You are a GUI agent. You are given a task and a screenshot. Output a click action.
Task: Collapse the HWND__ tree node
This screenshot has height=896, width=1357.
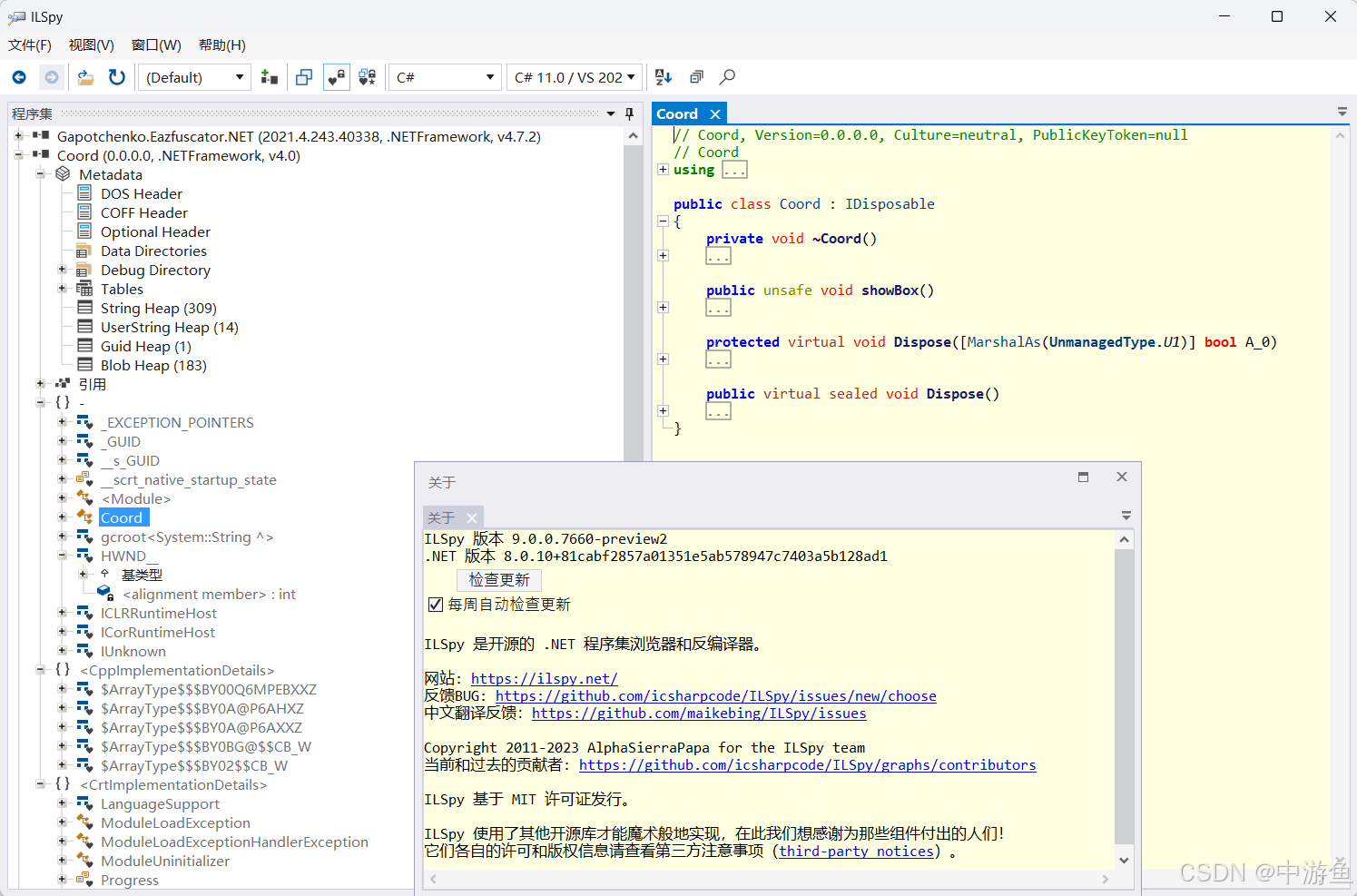[62, 556]
